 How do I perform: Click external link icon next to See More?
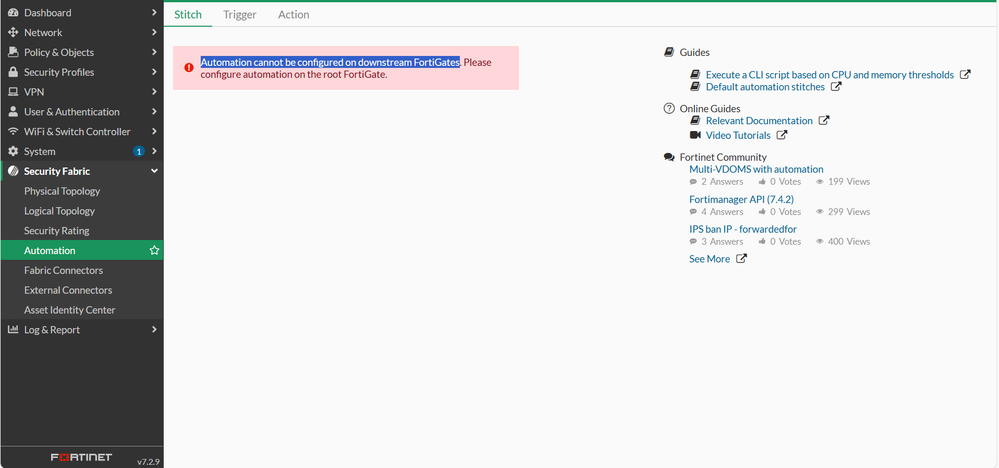point(741,259)
